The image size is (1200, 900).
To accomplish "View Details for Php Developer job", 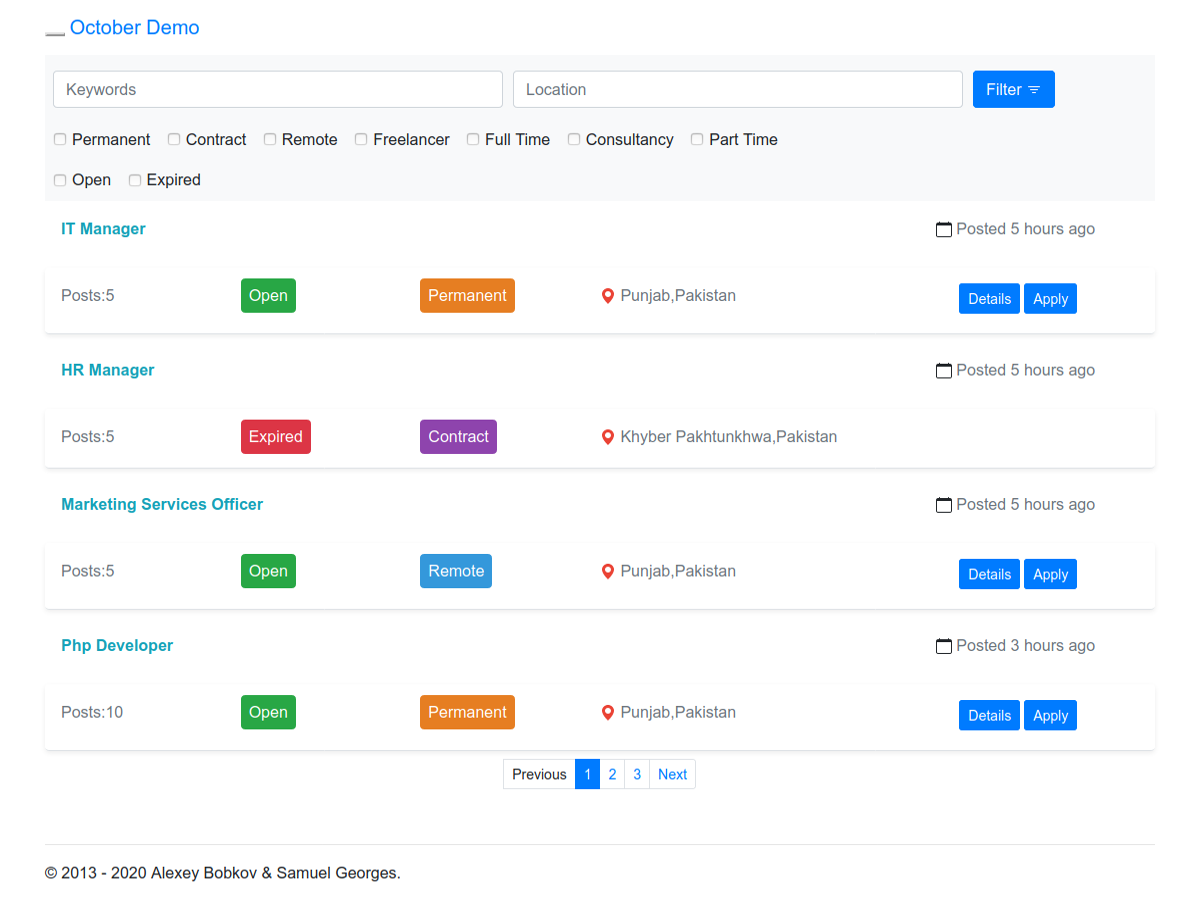I will point(990,715).
